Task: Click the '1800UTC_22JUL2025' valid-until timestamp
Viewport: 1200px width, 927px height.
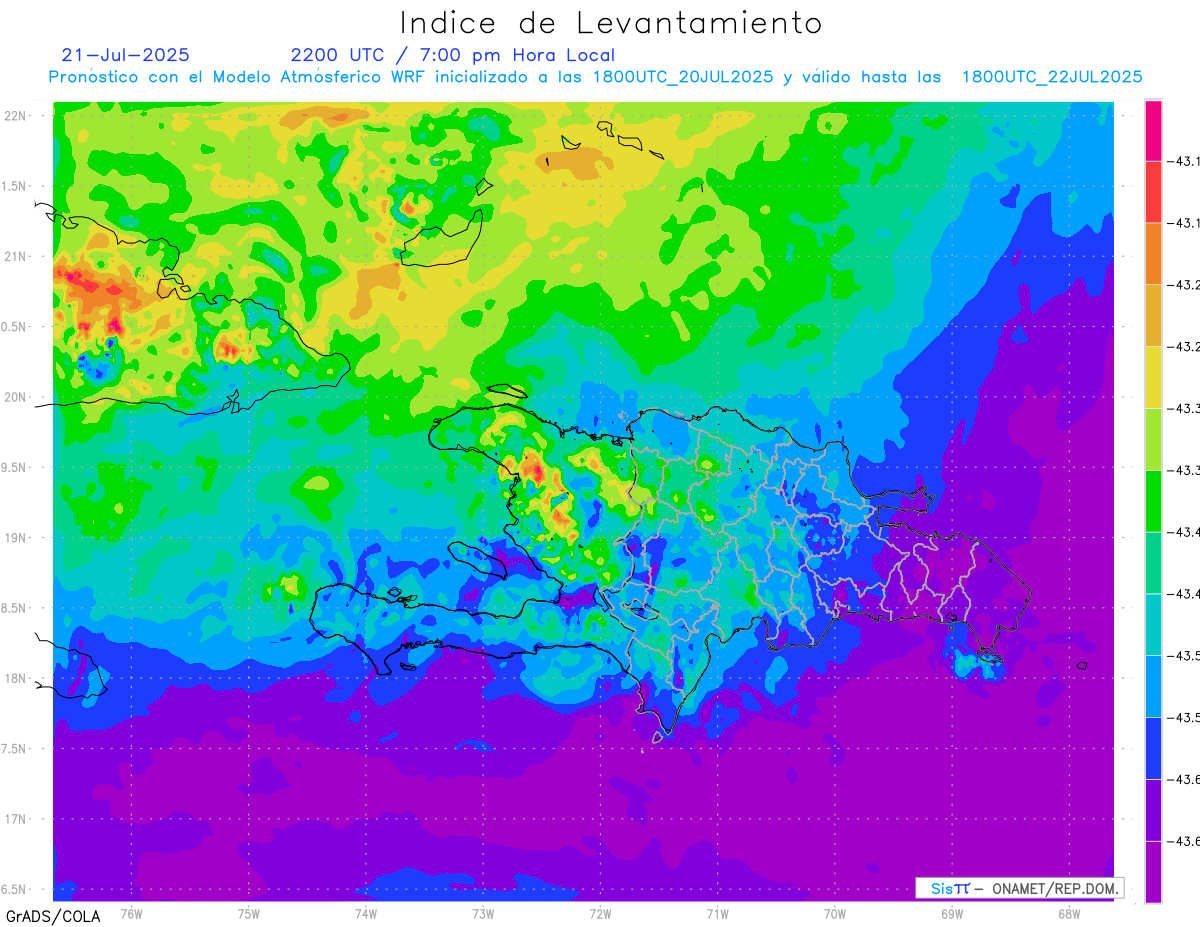Action: click(1052, 77)
